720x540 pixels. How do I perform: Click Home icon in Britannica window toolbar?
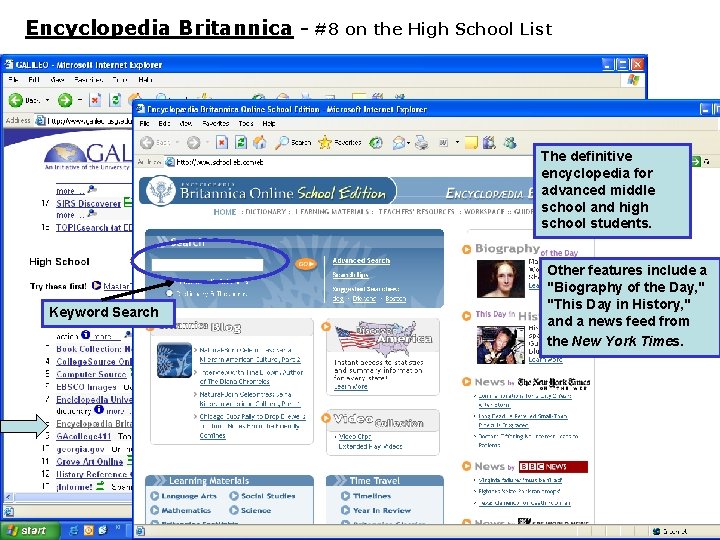[260, 143]
